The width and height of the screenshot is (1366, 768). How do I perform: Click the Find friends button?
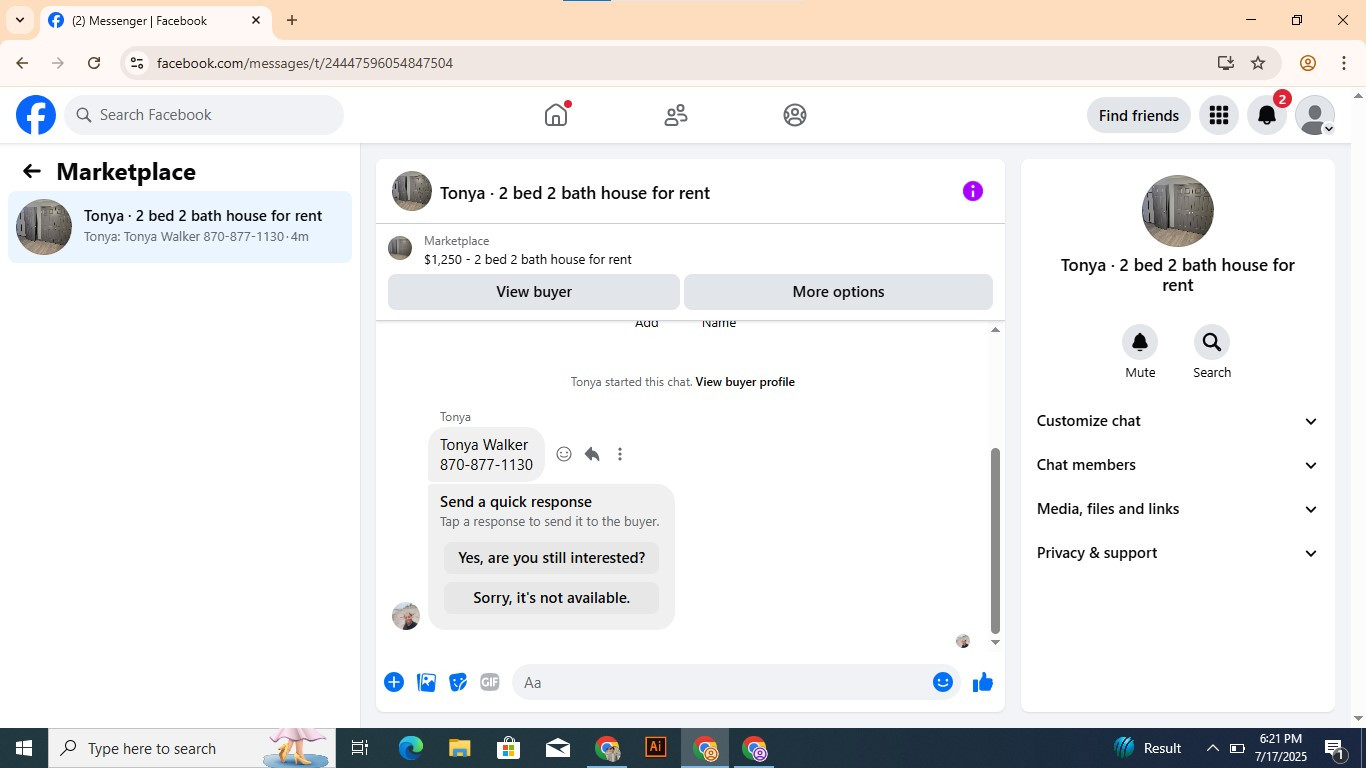(x=1139, y=115)
